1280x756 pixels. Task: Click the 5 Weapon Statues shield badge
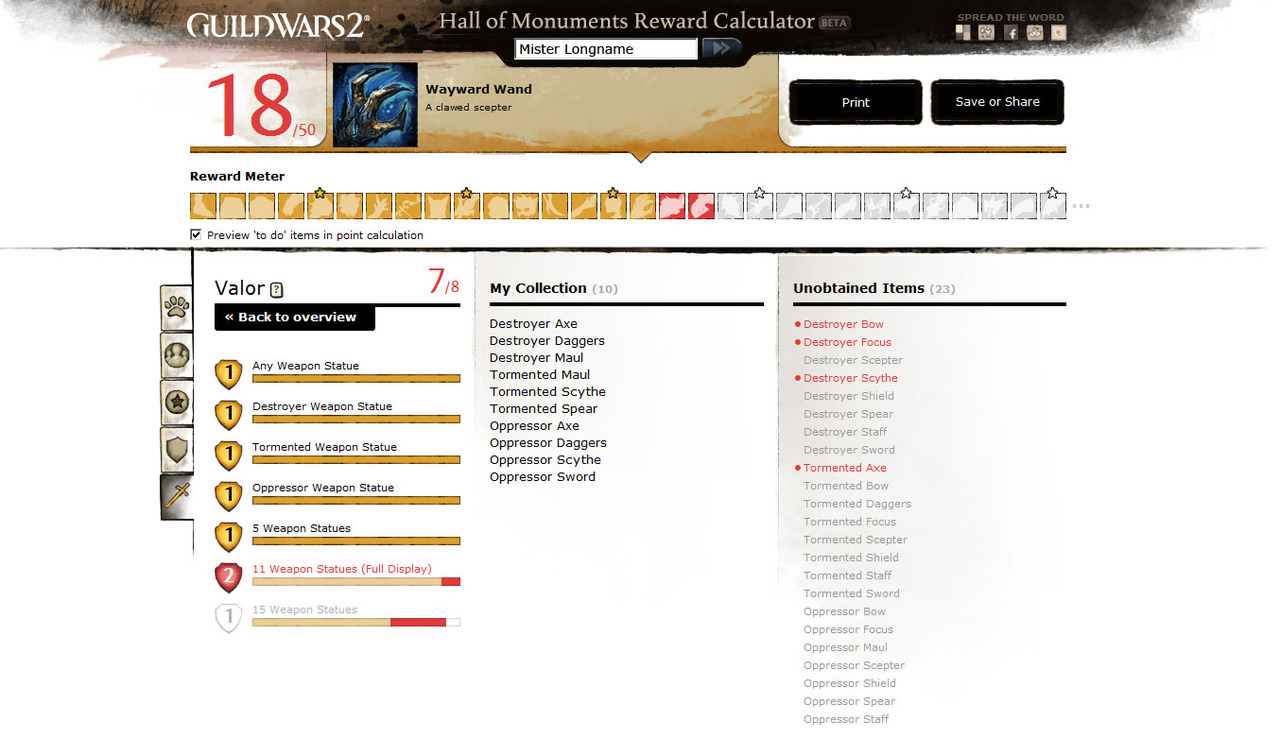coord(229,537)
